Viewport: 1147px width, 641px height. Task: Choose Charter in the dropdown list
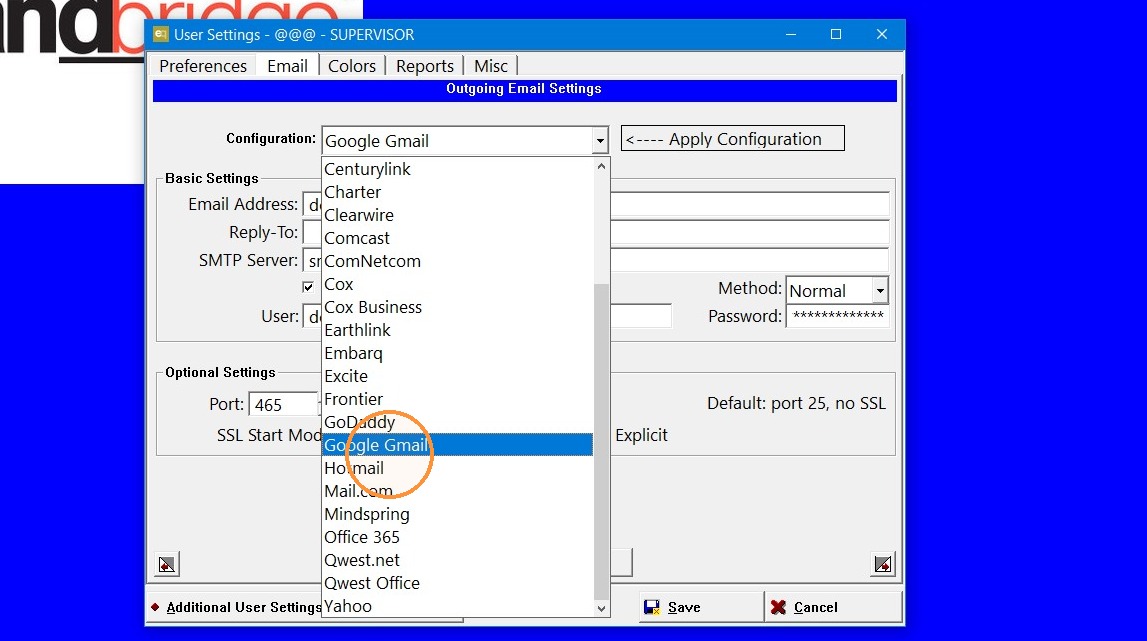(x=458, y=192)
